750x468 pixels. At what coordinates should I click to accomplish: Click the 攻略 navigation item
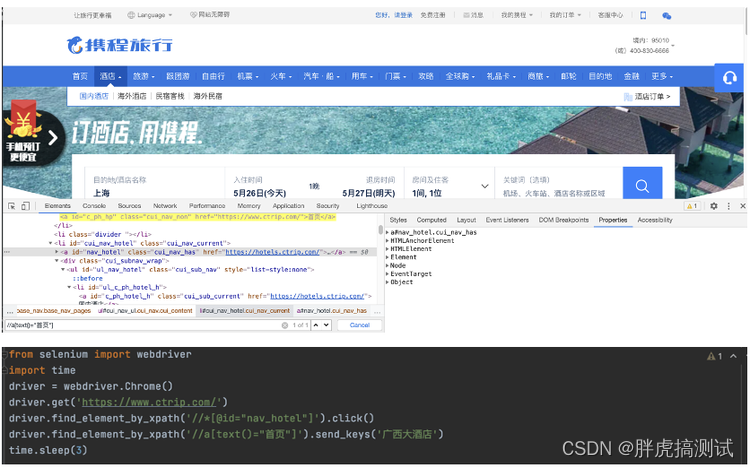click(426, 76)
